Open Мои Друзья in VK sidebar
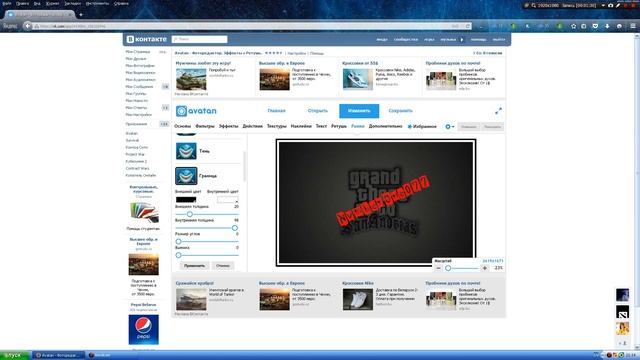This screenshot has width=640, height=360. coord(136,59)
